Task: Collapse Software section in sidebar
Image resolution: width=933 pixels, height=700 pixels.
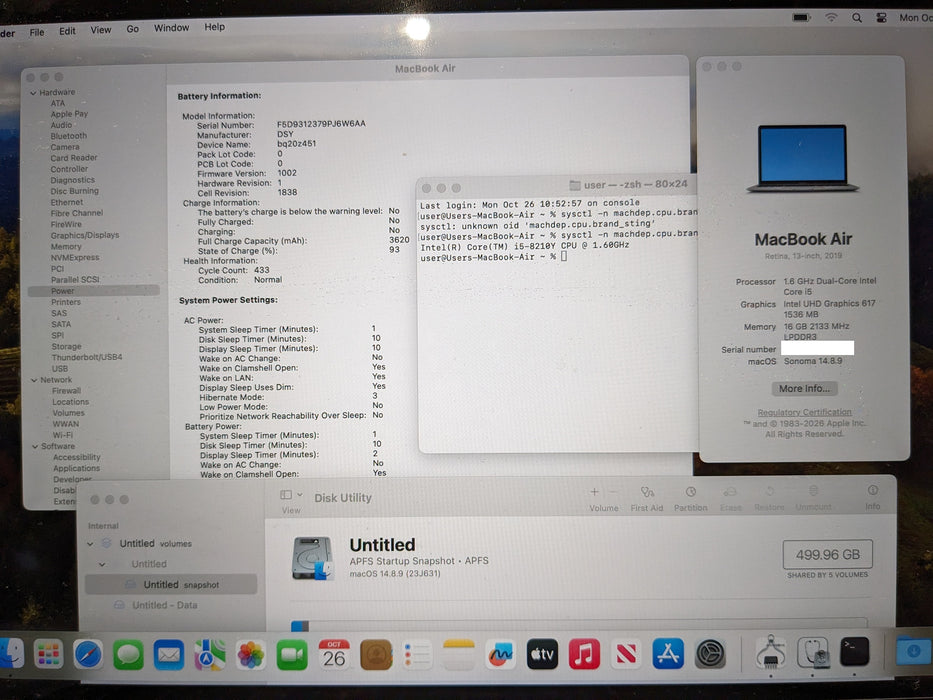Action: [35, 446]
